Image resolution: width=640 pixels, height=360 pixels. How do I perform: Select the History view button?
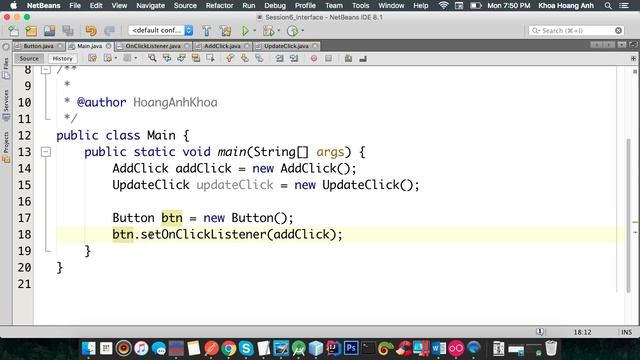[62, 58]
